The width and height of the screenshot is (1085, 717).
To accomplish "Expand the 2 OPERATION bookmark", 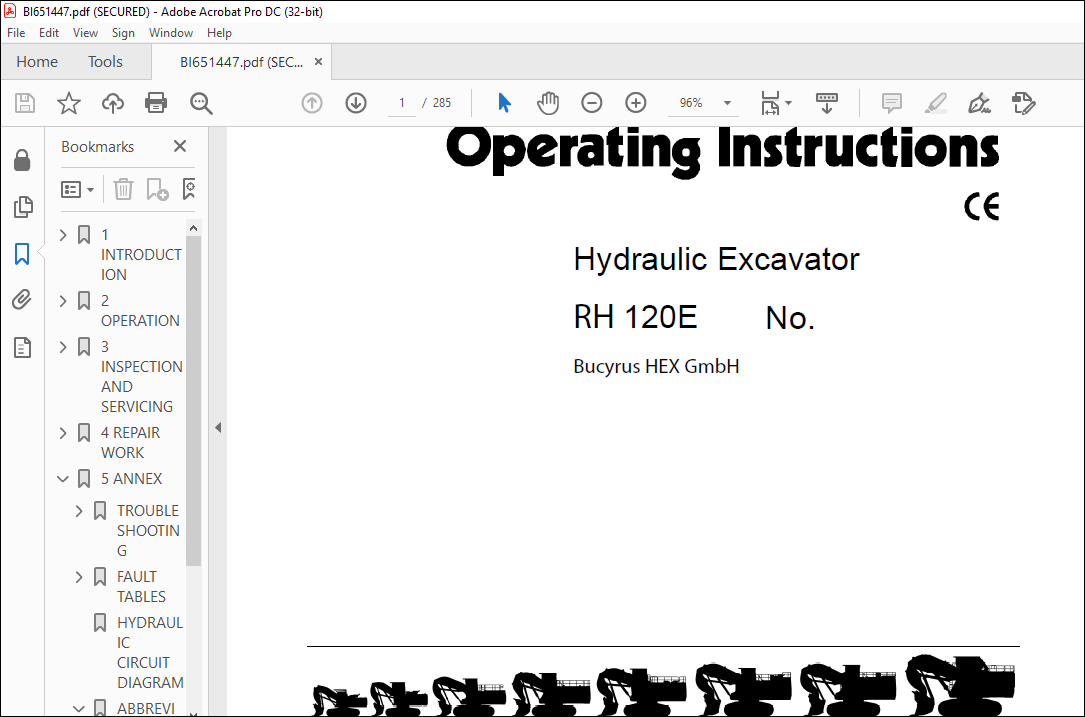I will tap(63, 301).
